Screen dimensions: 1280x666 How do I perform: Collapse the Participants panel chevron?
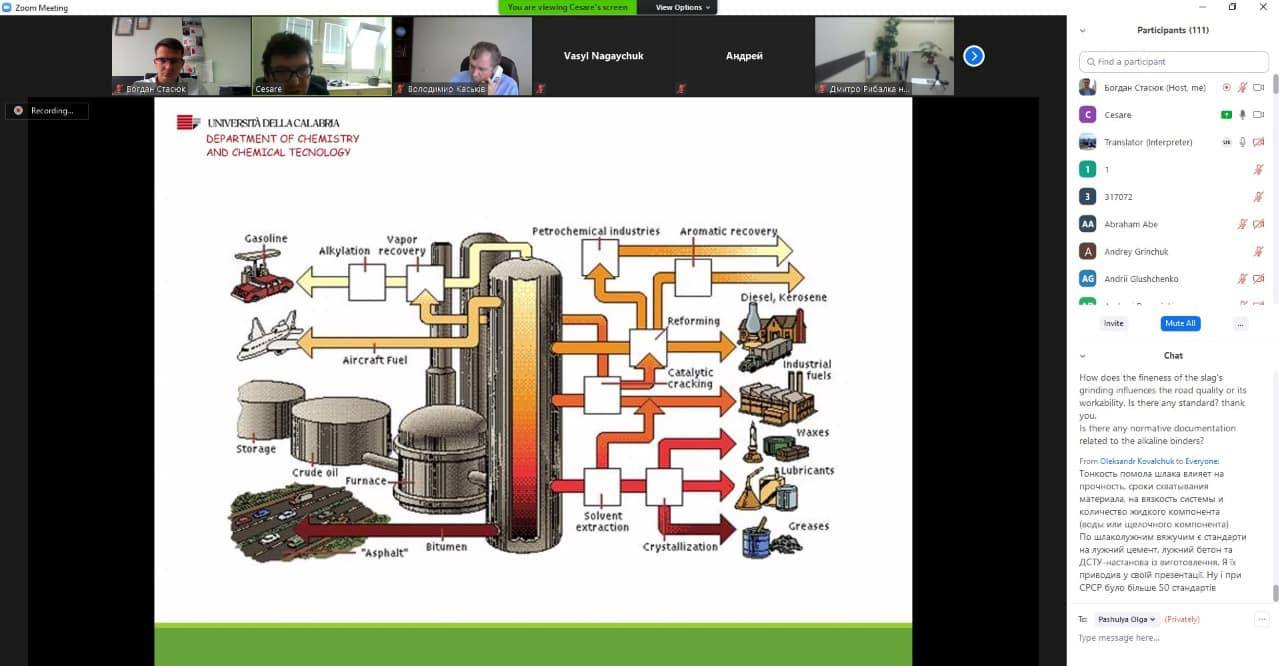point(1082,30)
